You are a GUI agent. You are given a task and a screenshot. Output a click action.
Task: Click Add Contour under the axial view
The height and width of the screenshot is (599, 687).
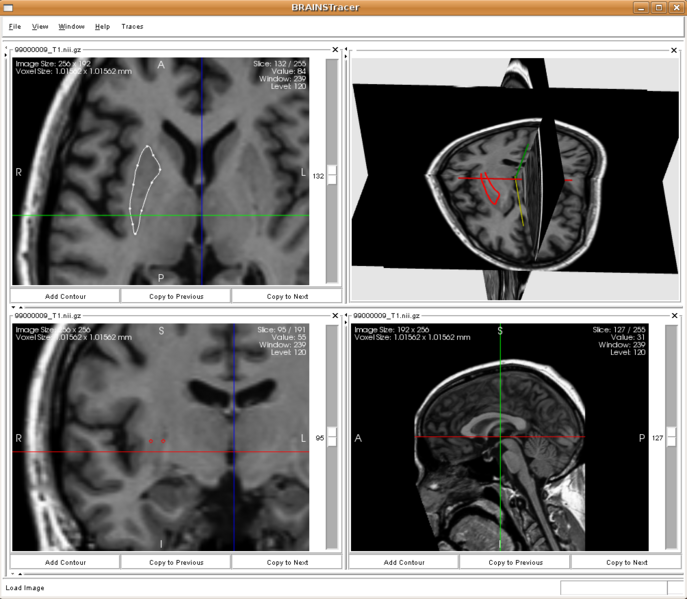point(65,296)
